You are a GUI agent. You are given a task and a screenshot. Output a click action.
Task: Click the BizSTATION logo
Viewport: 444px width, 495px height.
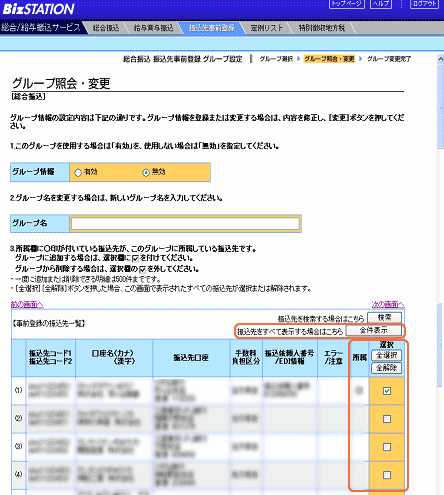click(x=38, y=9)
